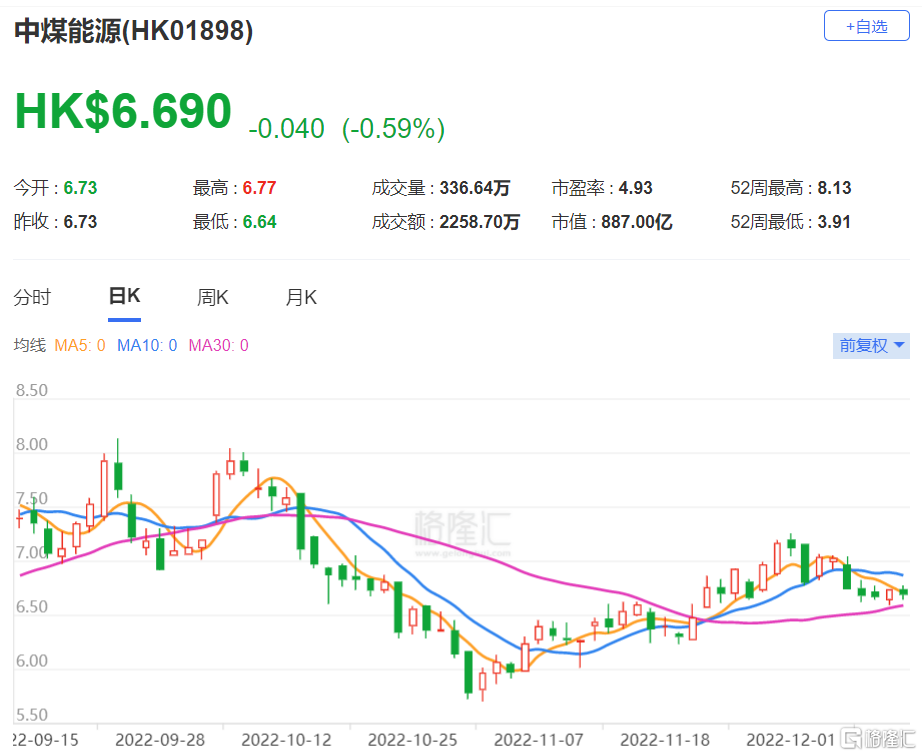Screen dimensions: 922x756
Task: Click the 今开 6.73 opening price
Action: (55, 188)
